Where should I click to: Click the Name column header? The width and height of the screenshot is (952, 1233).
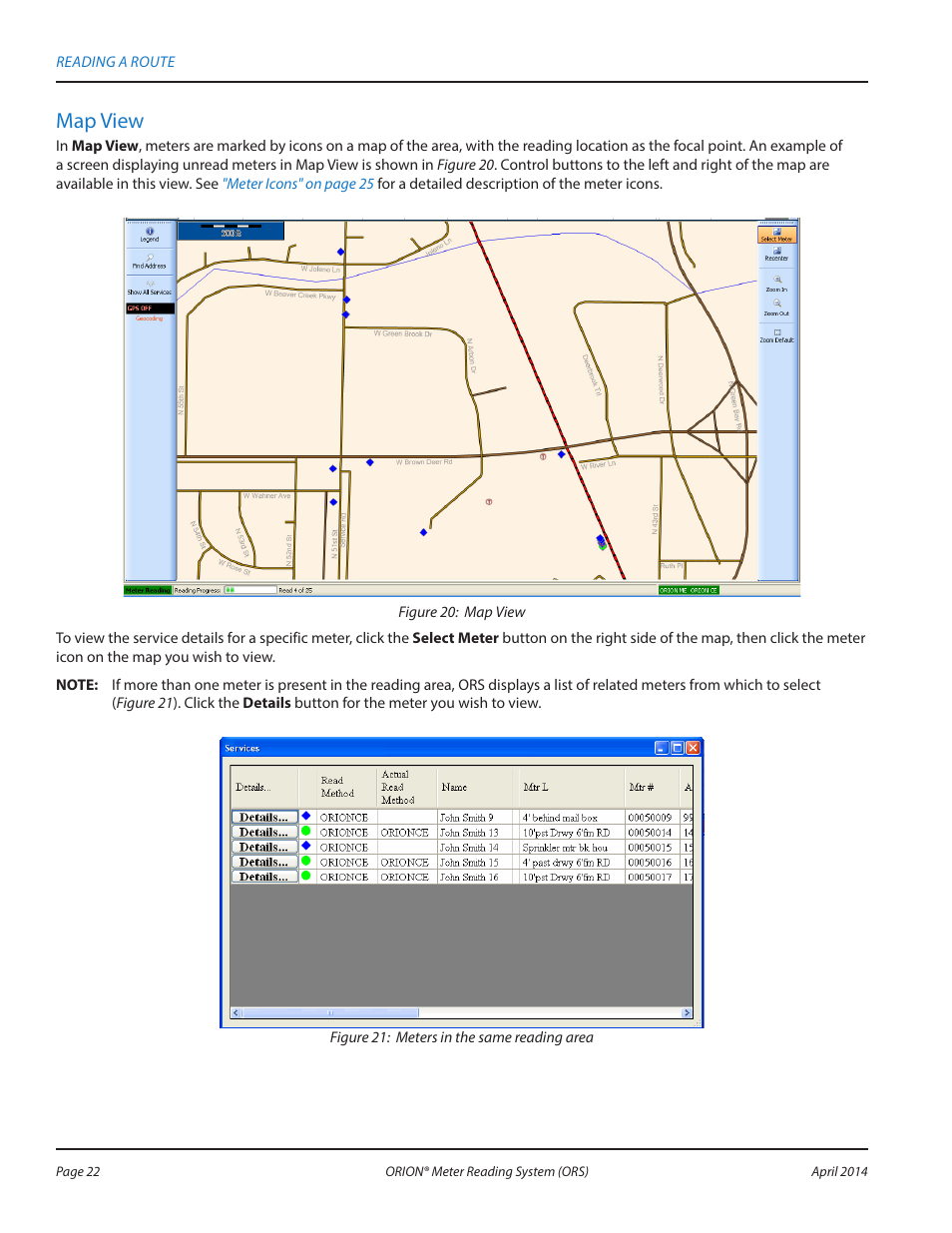tap(477, 787)
